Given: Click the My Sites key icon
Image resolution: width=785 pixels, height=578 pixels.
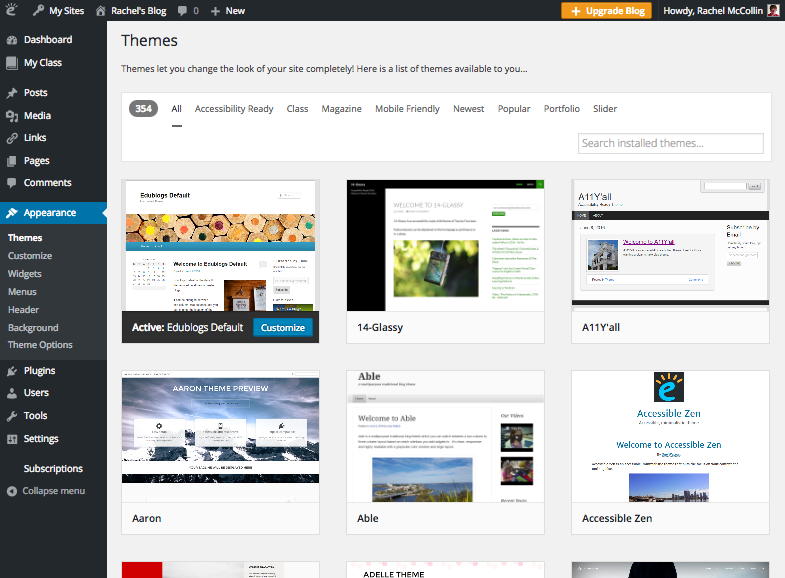Looking at the screenshot, I should pos(38,11).
